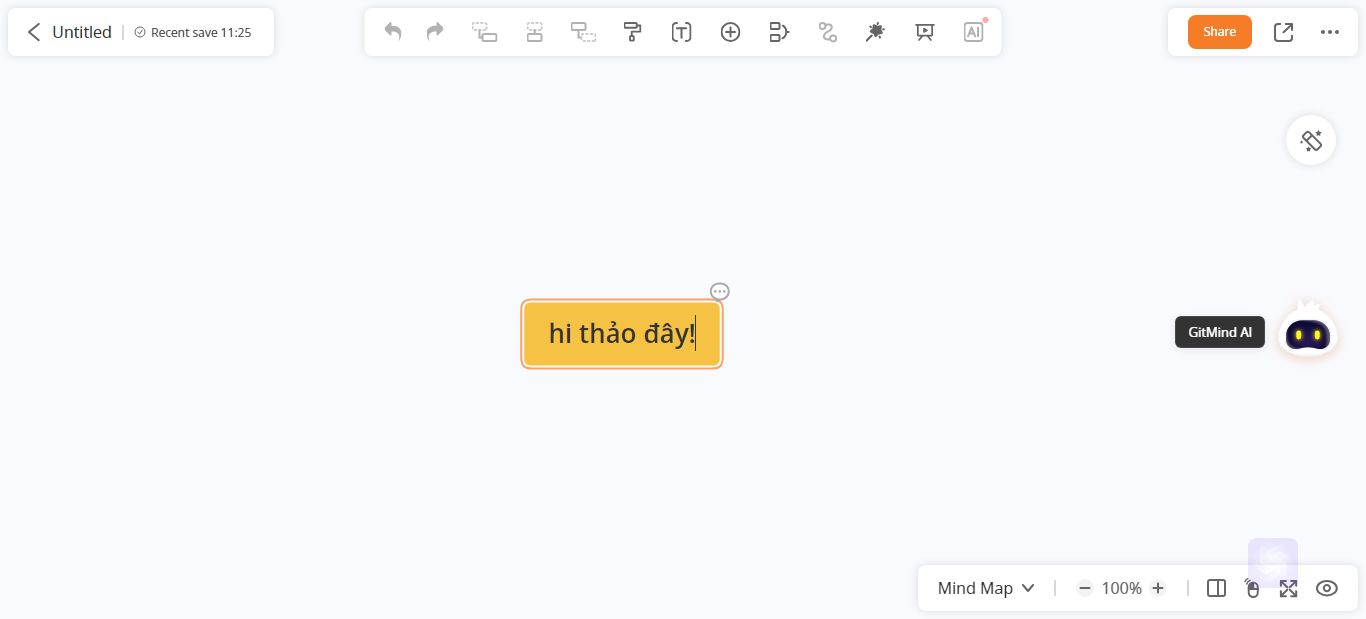Zoom in with the plus button

(1158, 588)
